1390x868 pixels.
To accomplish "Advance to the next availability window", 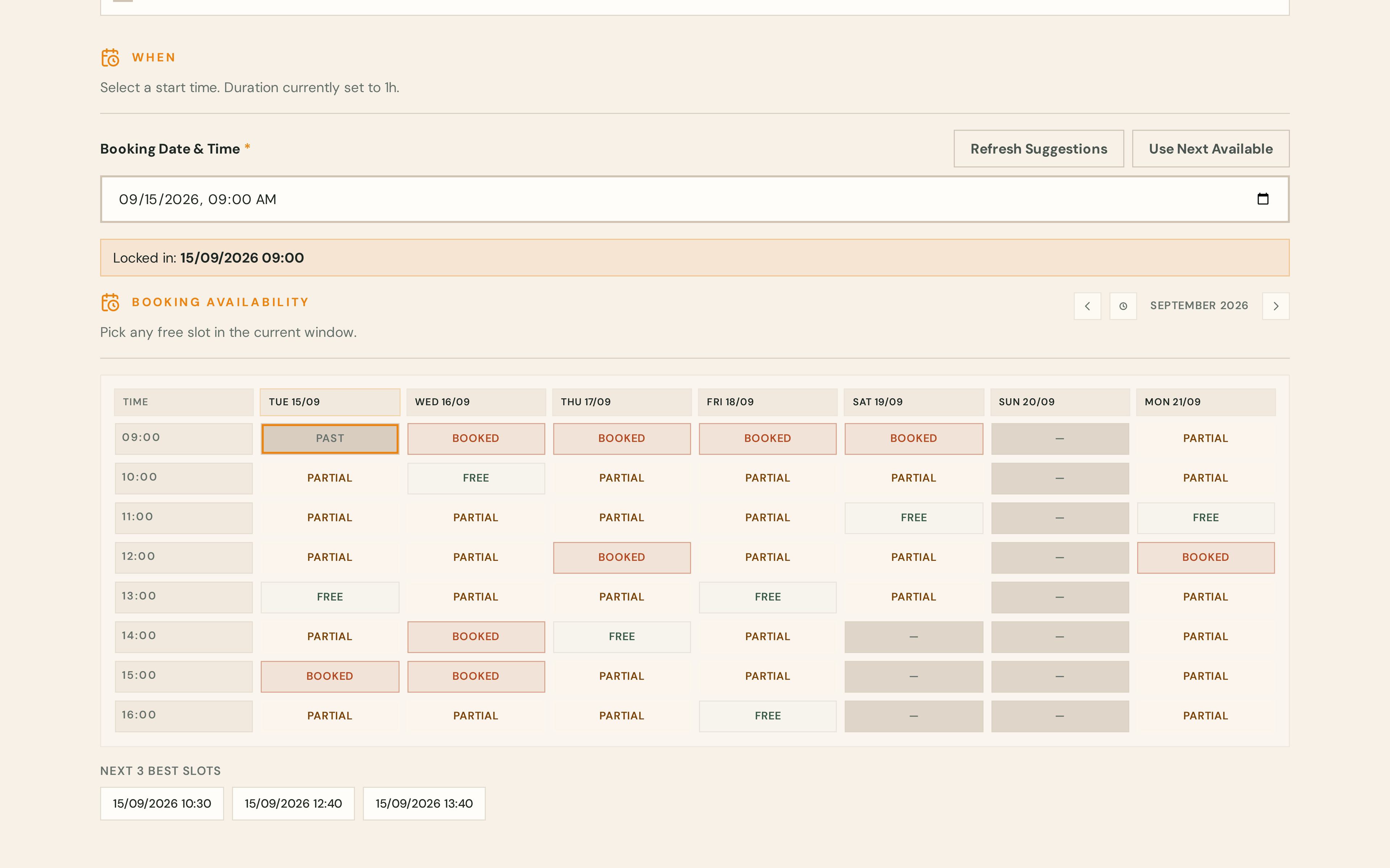I will 1276,306.
